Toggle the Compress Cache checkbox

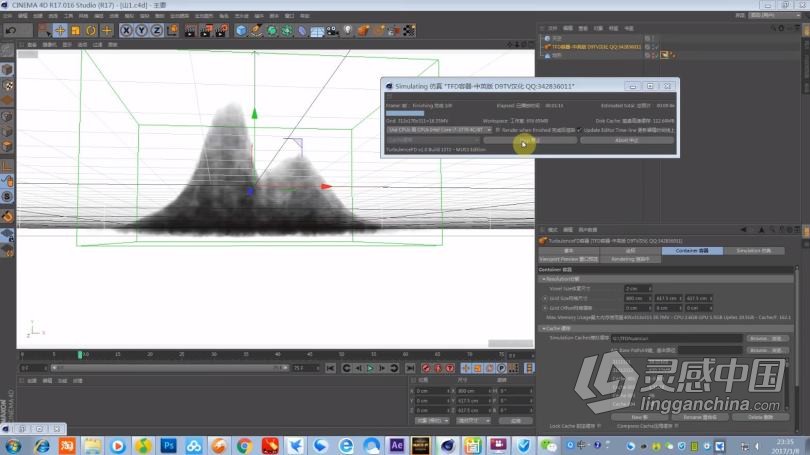click(x=676, y=426)
